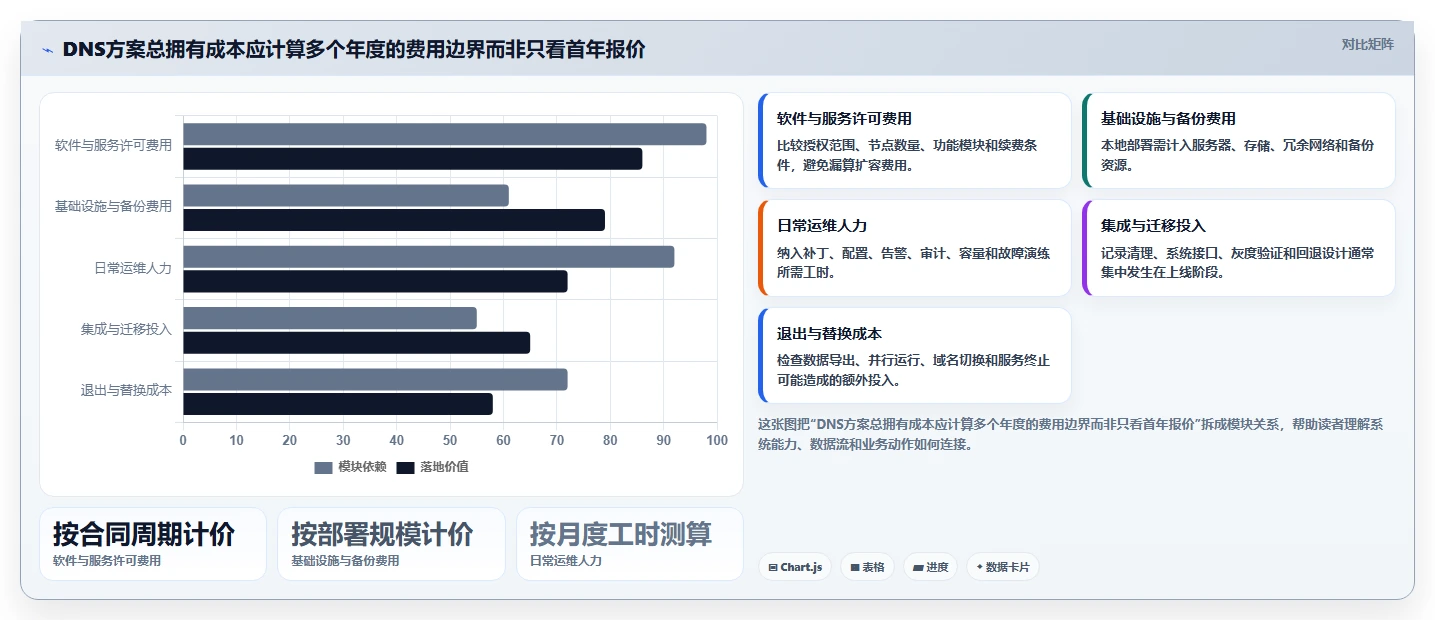The image size is (1435, 620).
Task: Click the summary paragraph starting with 这张图把
Action: point(1071,434)
